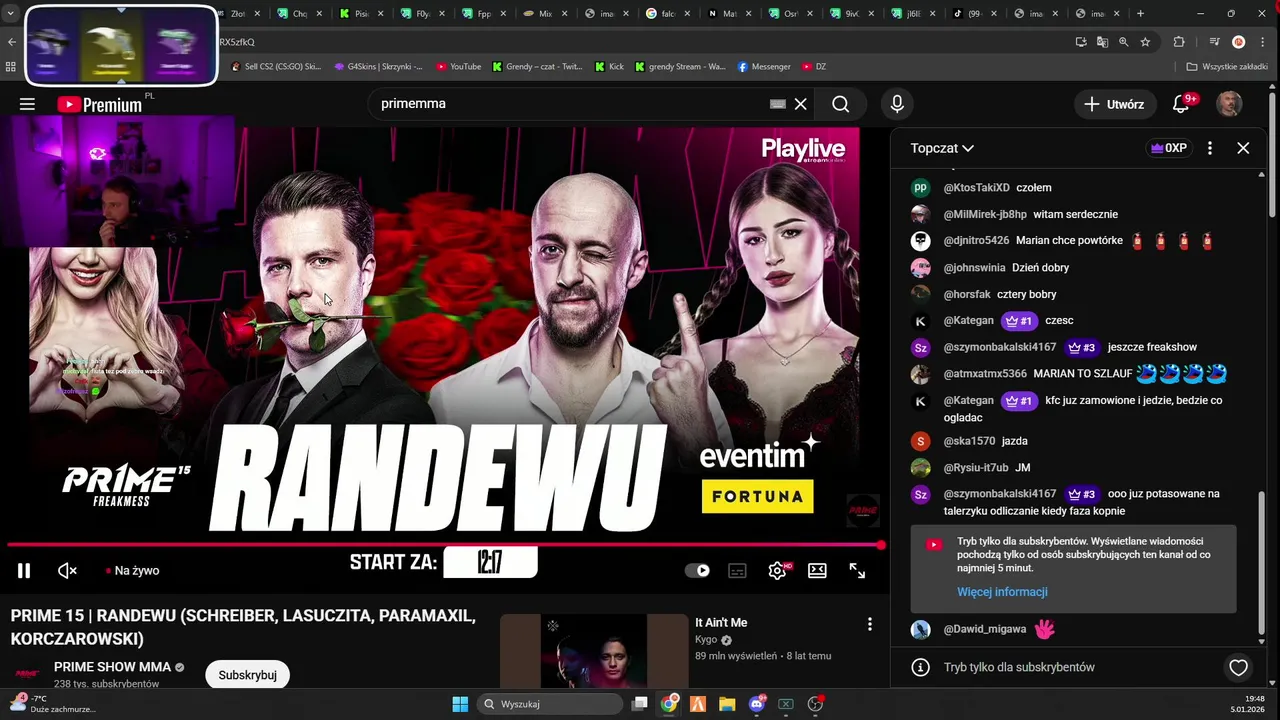The height and width of the screenshot is (720, 1280).
Task: Open the PRIME SHOW MMA channel avatar
Action: pyautogui.click(x=27, y=673)
